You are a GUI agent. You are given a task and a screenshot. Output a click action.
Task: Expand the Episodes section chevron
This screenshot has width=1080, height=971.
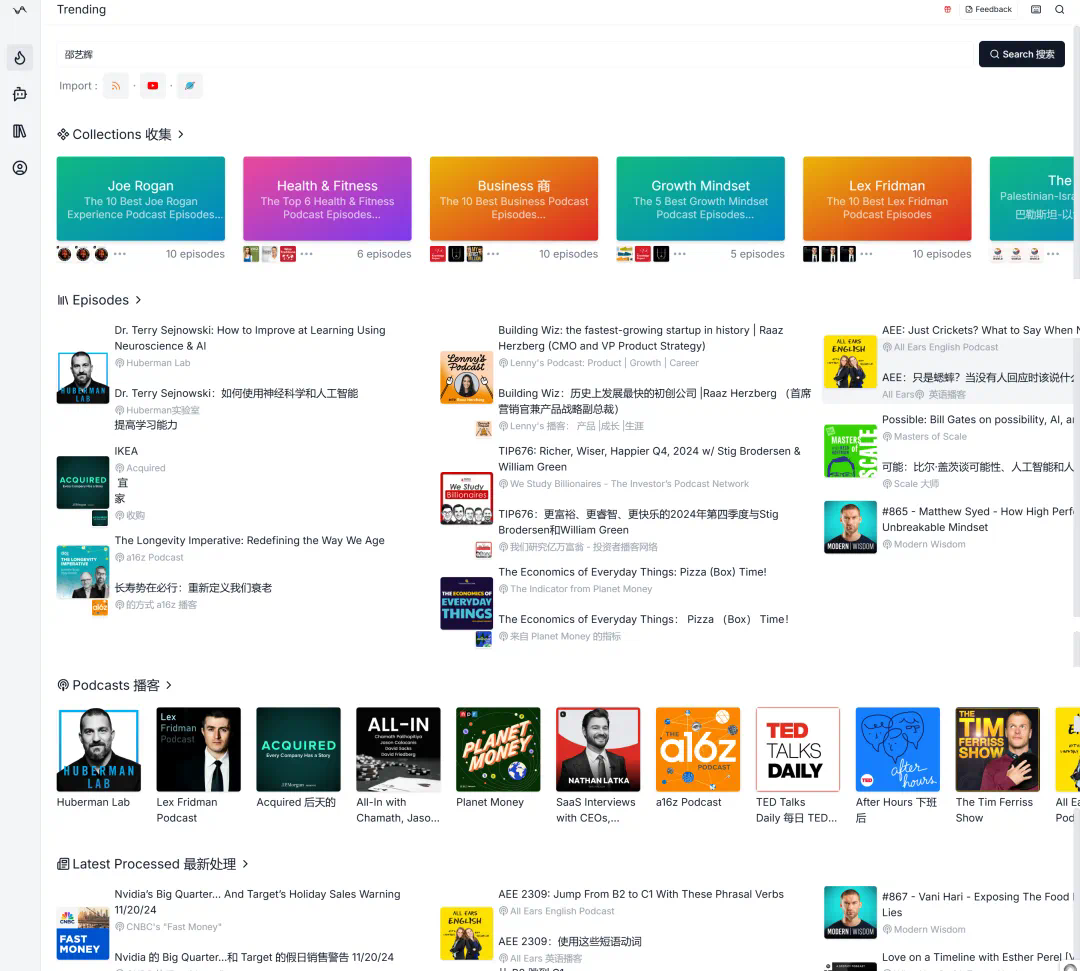click(138, 300)
